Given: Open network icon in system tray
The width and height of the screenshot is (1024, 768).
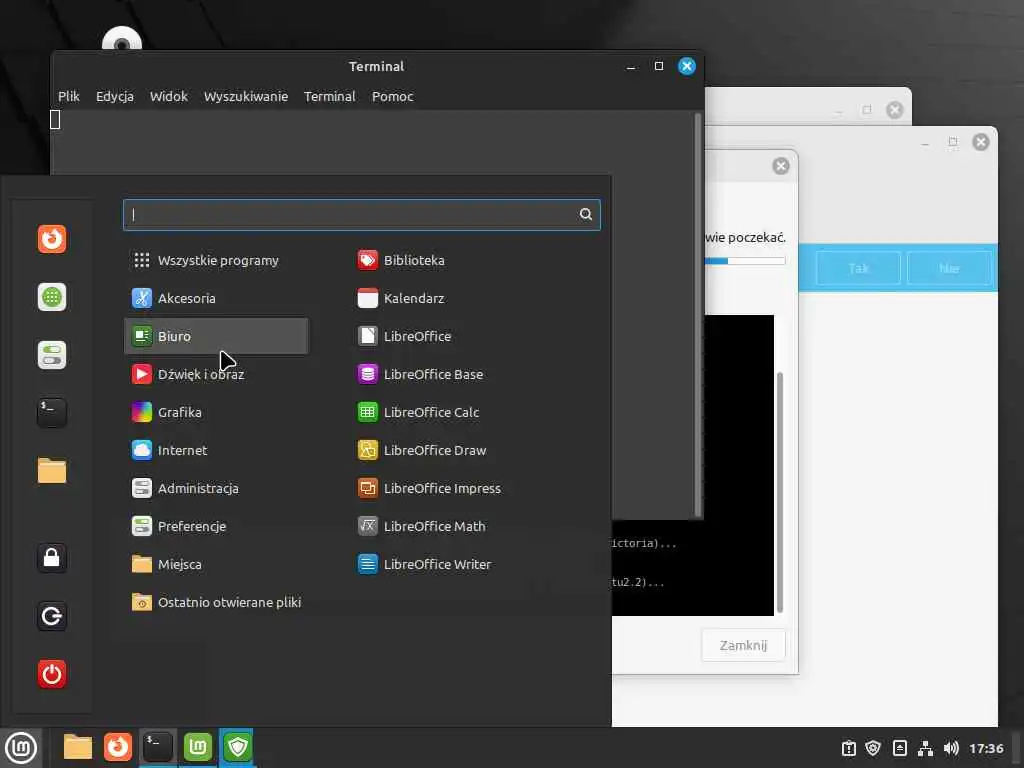Looking at the screenshot, I should coord(925,748).
